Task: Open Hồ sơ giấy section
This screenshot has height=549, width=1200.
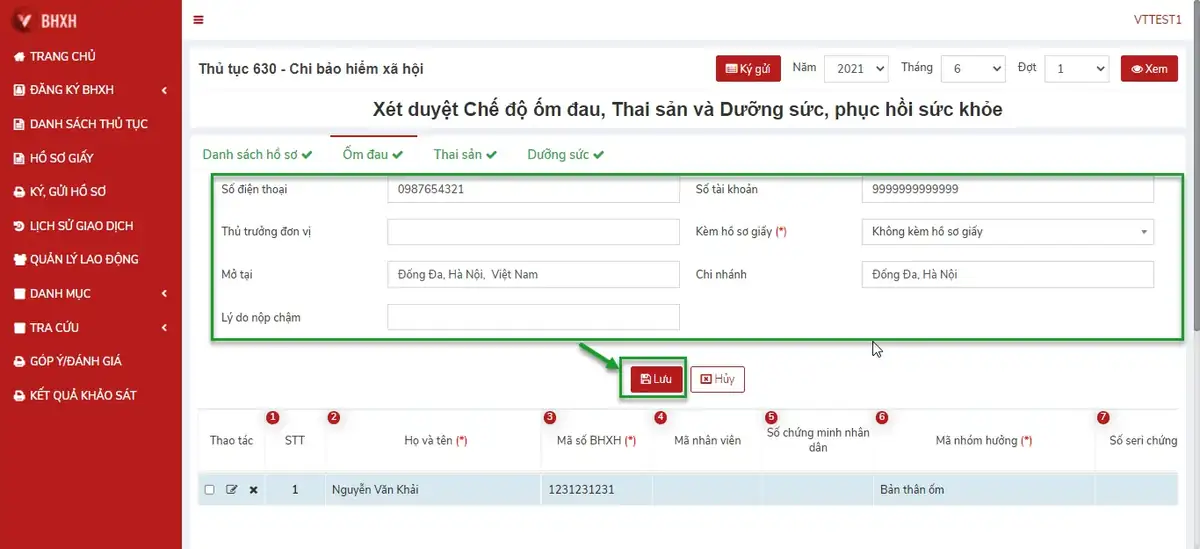Action: click(x=53, y=158)
